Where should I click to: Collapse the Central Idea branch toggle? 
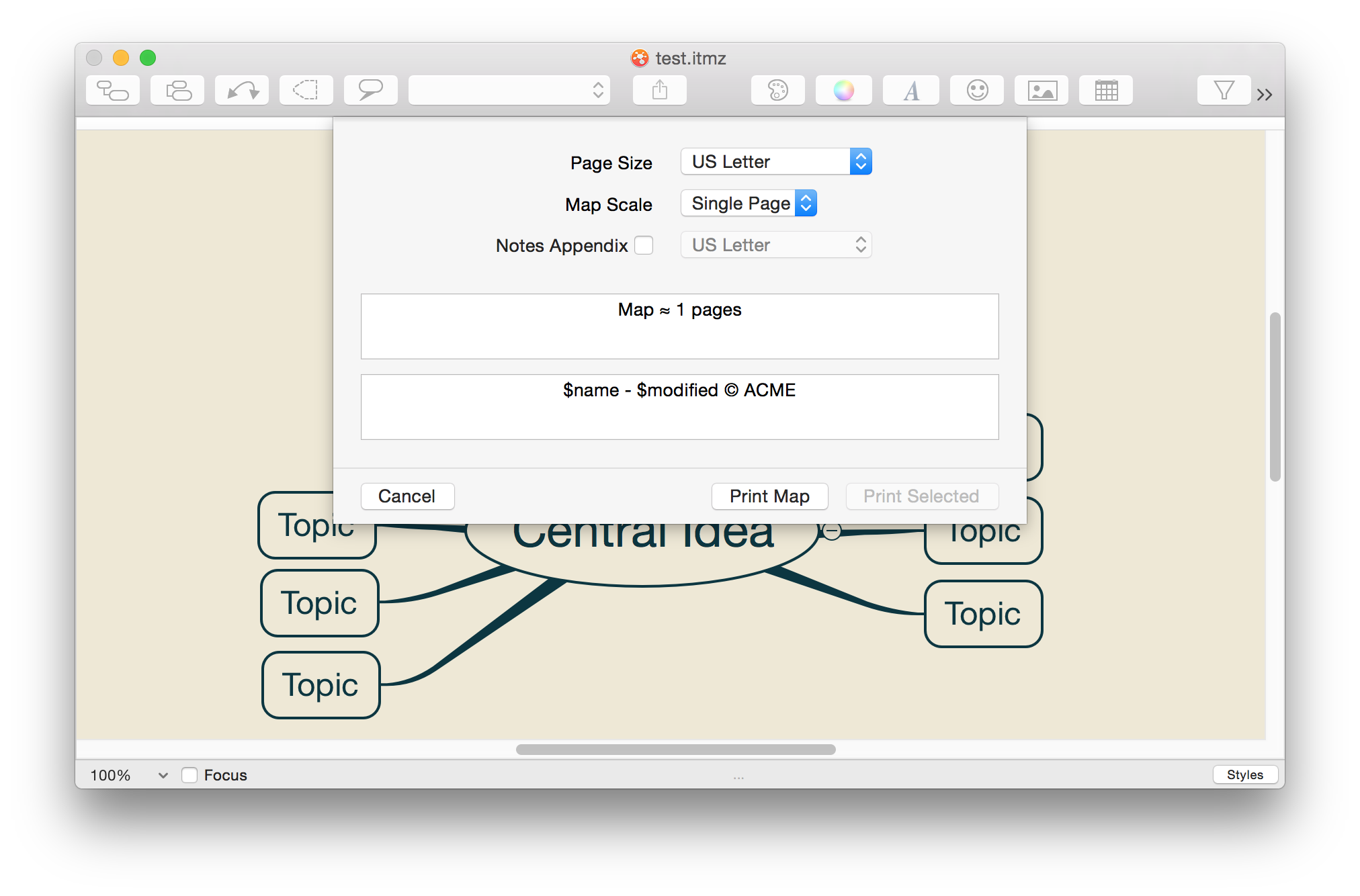pos(832,531)
